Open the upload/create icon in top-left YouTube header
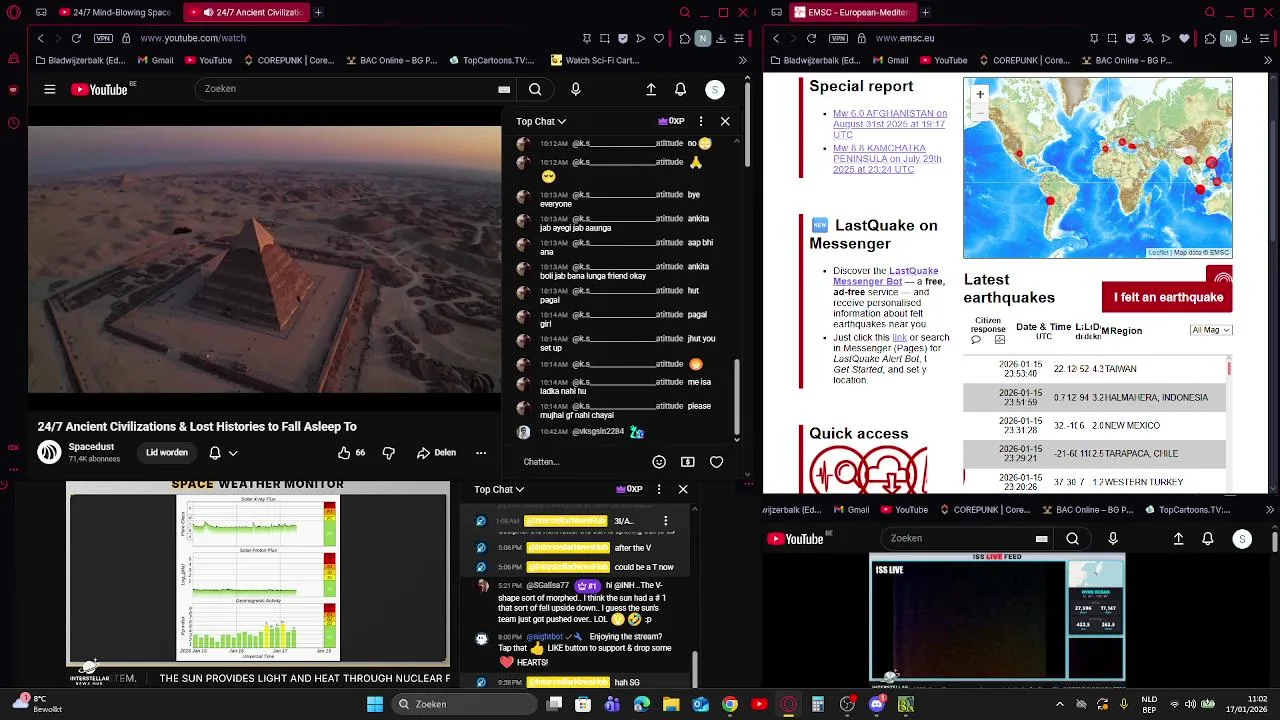The width and height of the screenshot is (1280, 720). tap(651, 89)
